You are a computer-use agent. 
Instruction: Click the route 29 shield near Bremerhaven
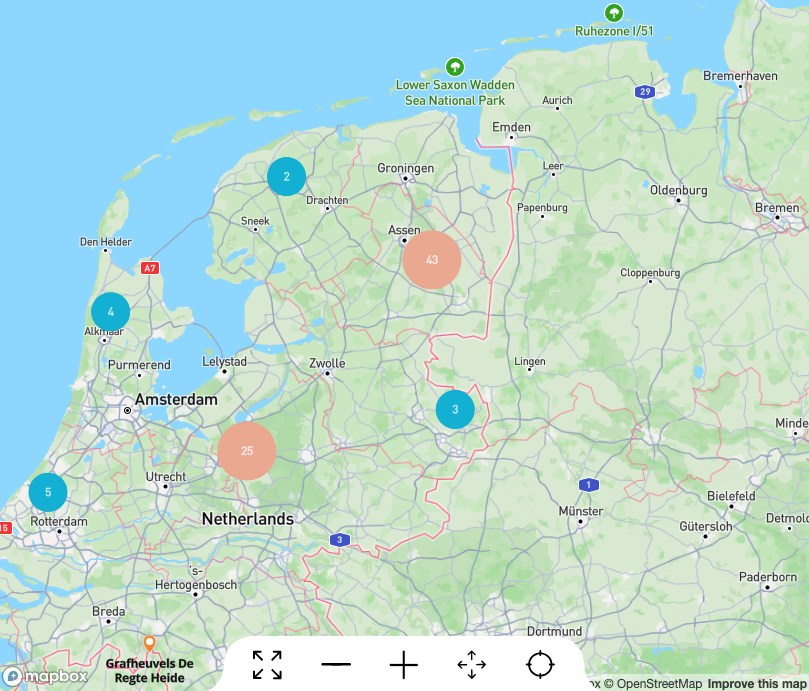click(644, 89)
